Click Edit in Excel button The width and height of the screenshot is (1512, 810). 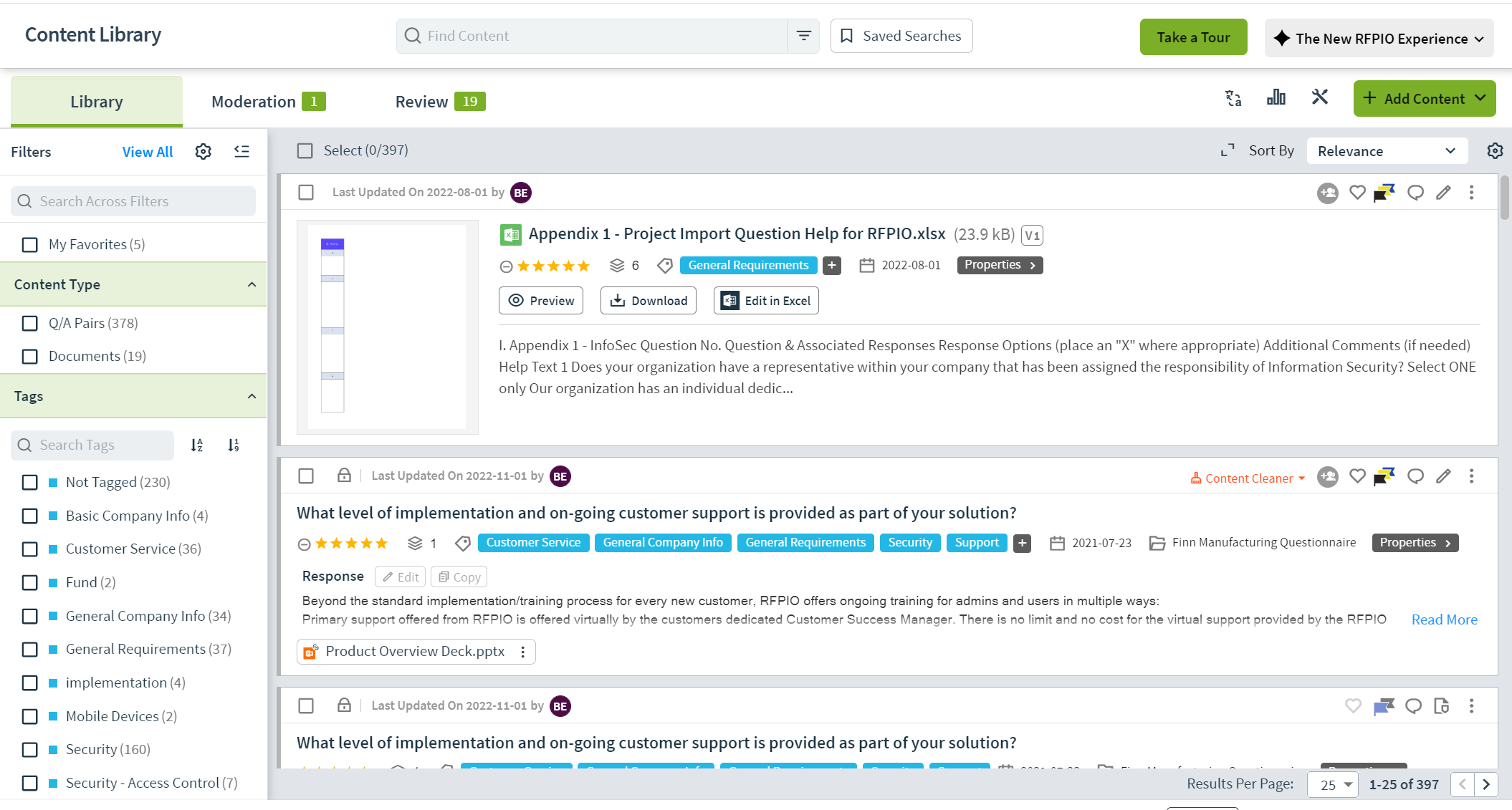point(766,301)
